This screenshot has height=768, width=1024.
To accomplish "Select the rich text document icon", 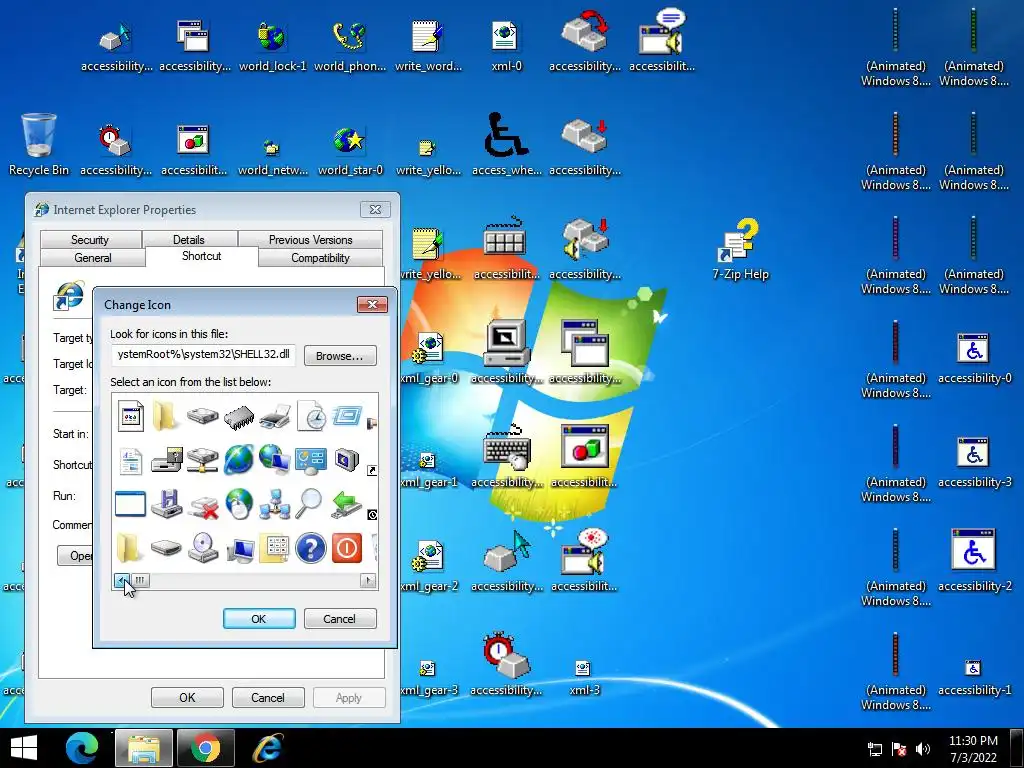I will [131, 461].
